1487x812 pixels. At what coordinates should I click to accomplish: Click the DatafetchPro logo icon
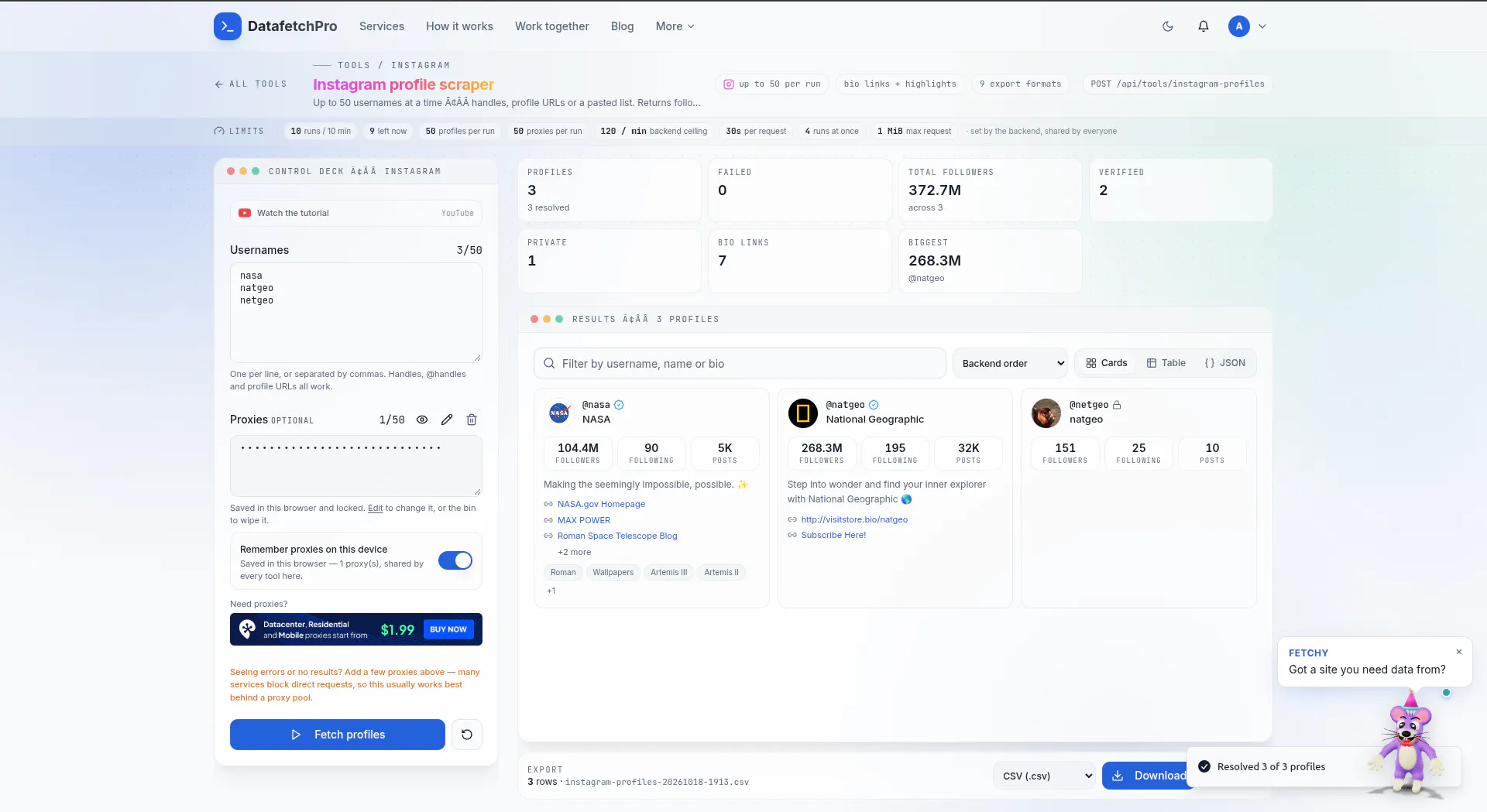point(228,26)
